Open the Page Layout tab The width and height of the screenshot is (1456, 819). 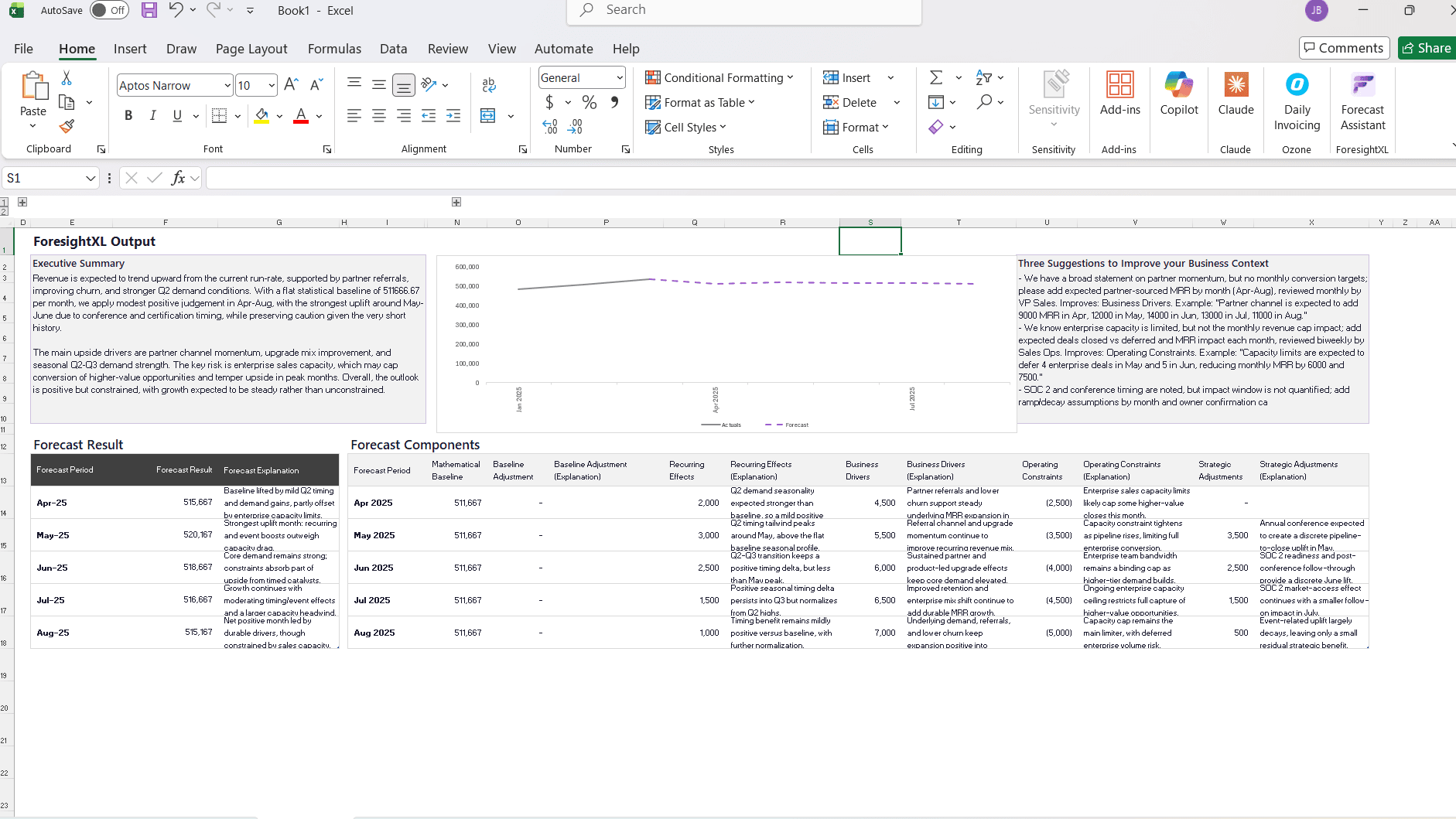[x=251, y=49]
